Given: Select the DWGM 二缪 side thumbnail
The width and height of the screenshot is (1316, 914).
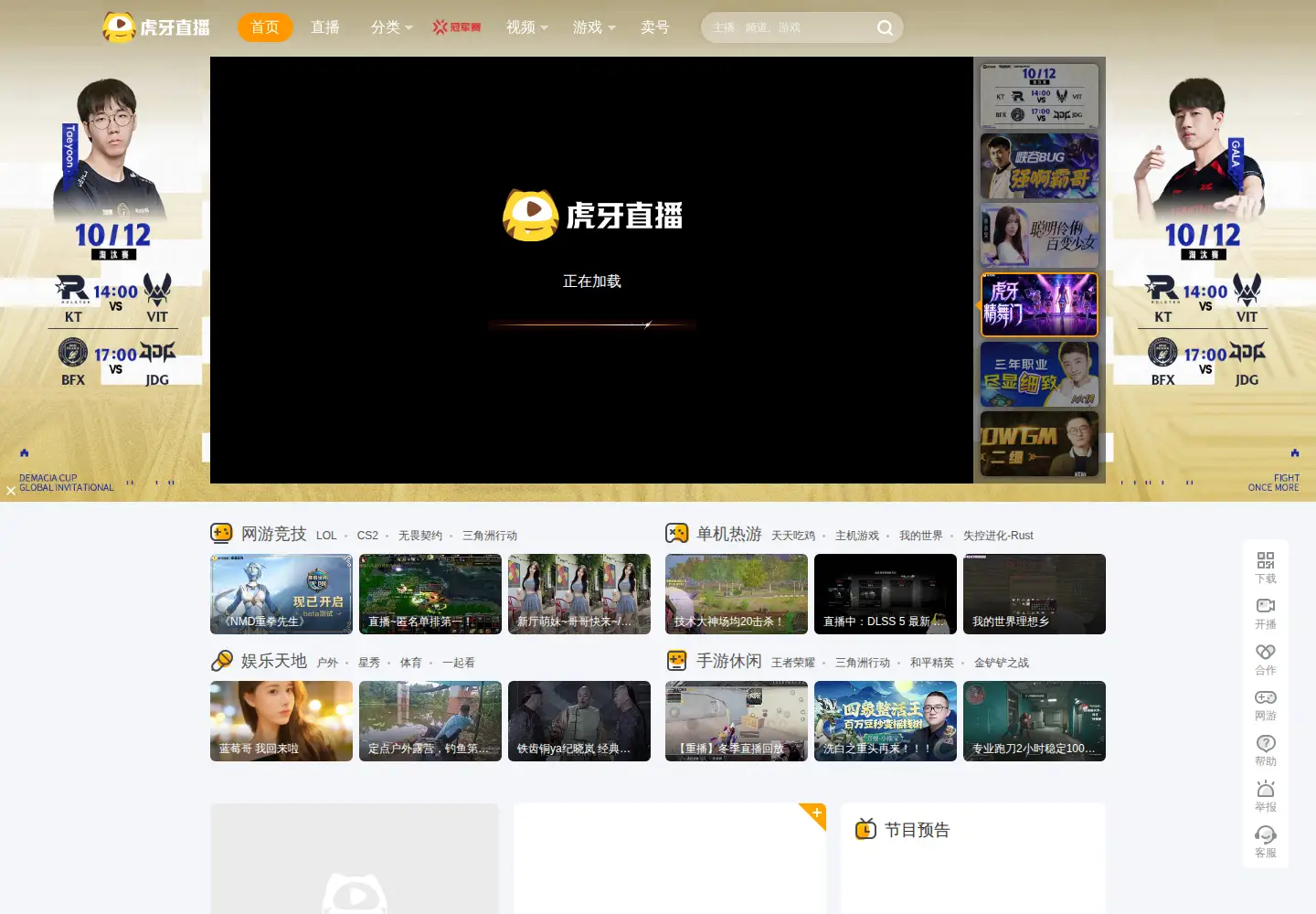Looking at the screenshot, I should tap(1039, 444).
